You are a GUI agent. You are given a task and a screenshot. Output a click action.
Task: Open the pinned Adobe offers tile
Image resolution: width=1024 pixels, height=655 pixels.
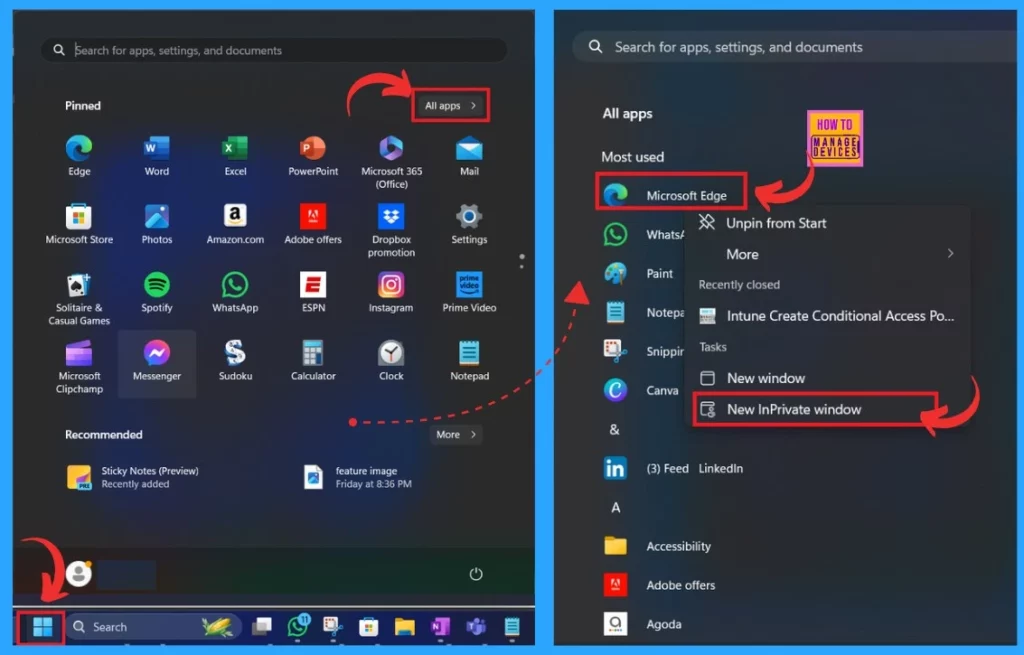coord(313,224)
